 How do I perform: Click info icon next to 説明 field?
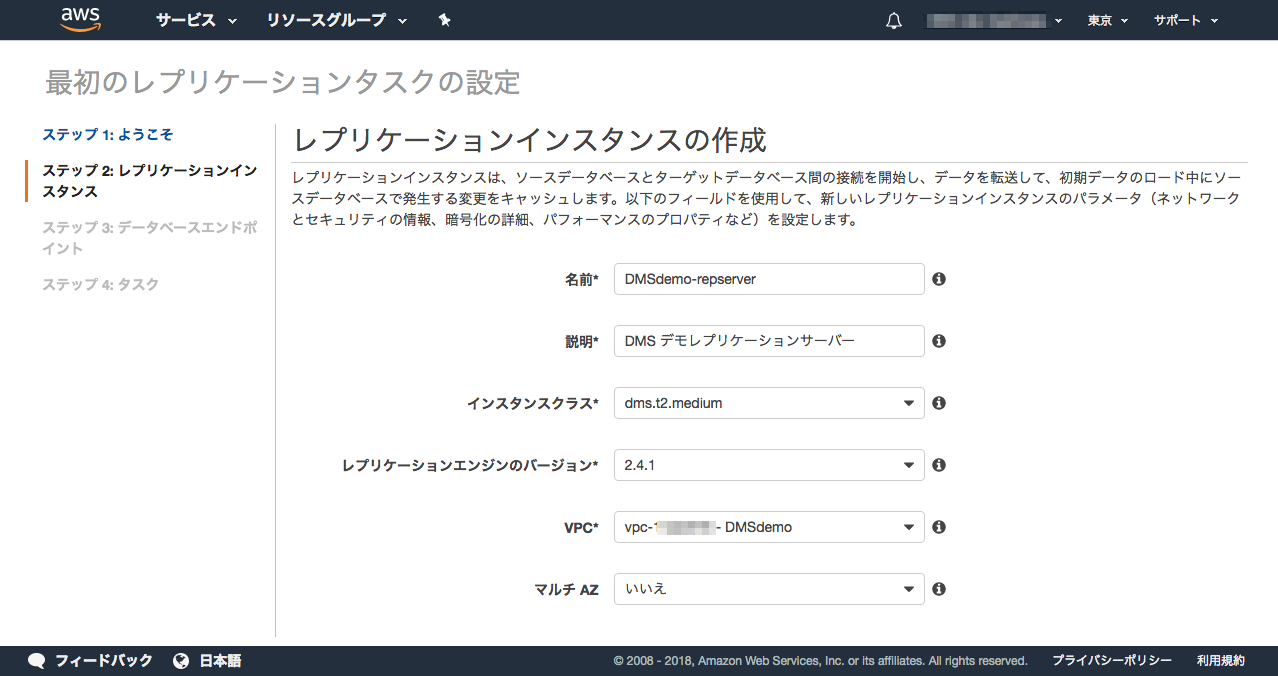[x=939, y=341]
